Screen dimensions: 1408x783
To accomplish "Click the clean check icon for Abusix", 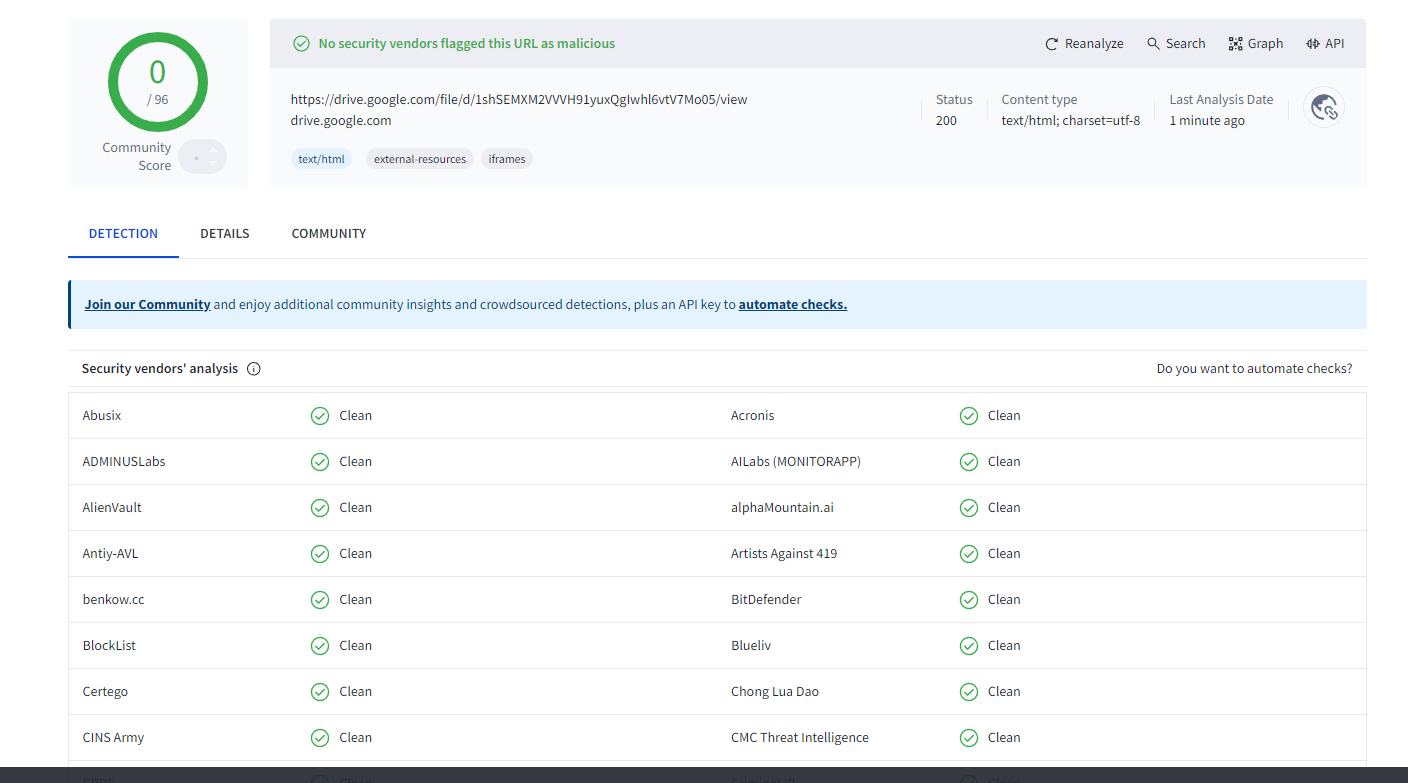I will 320,416.
